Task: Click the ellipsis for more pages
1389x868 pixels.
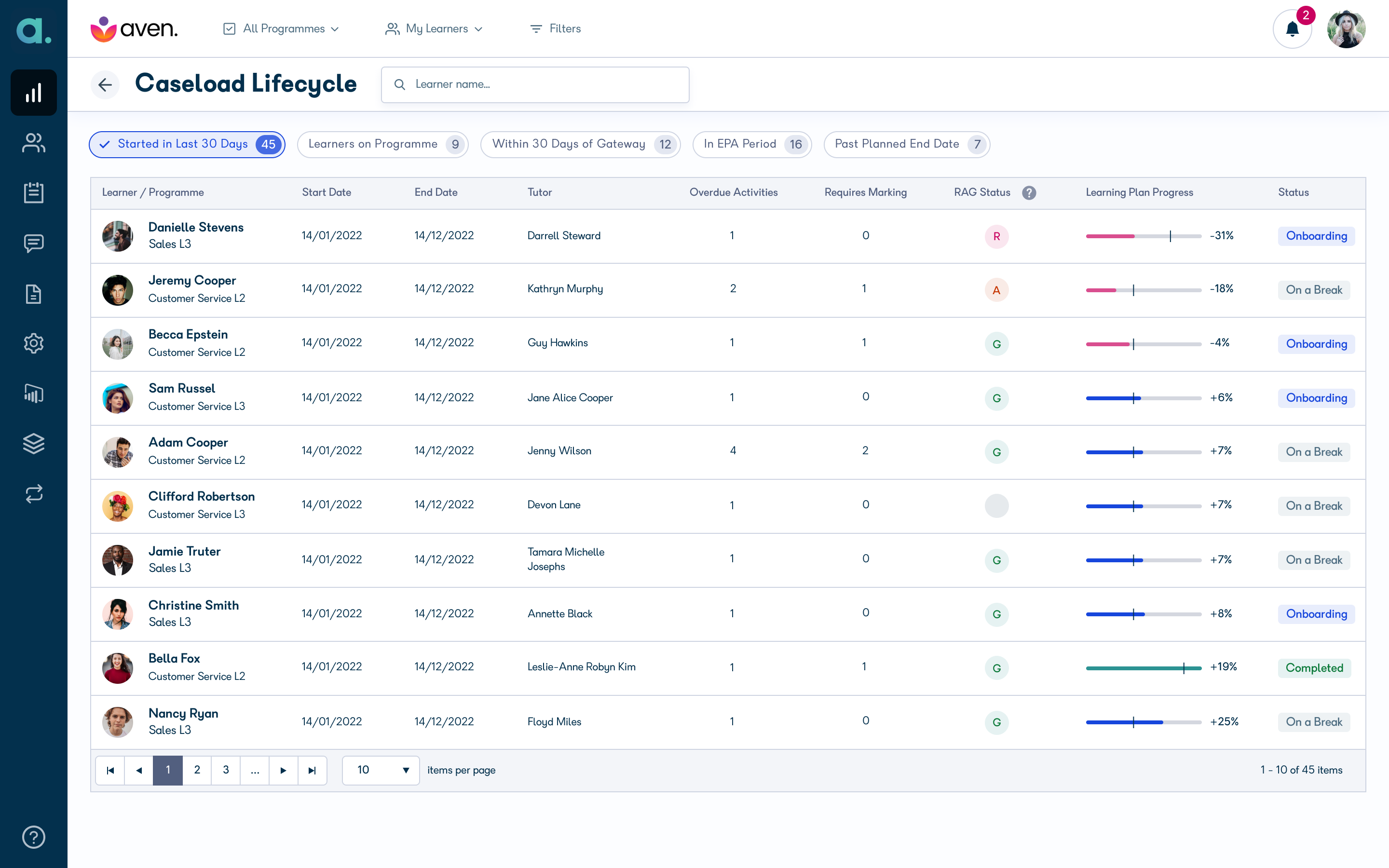Action: coord(254,770)
